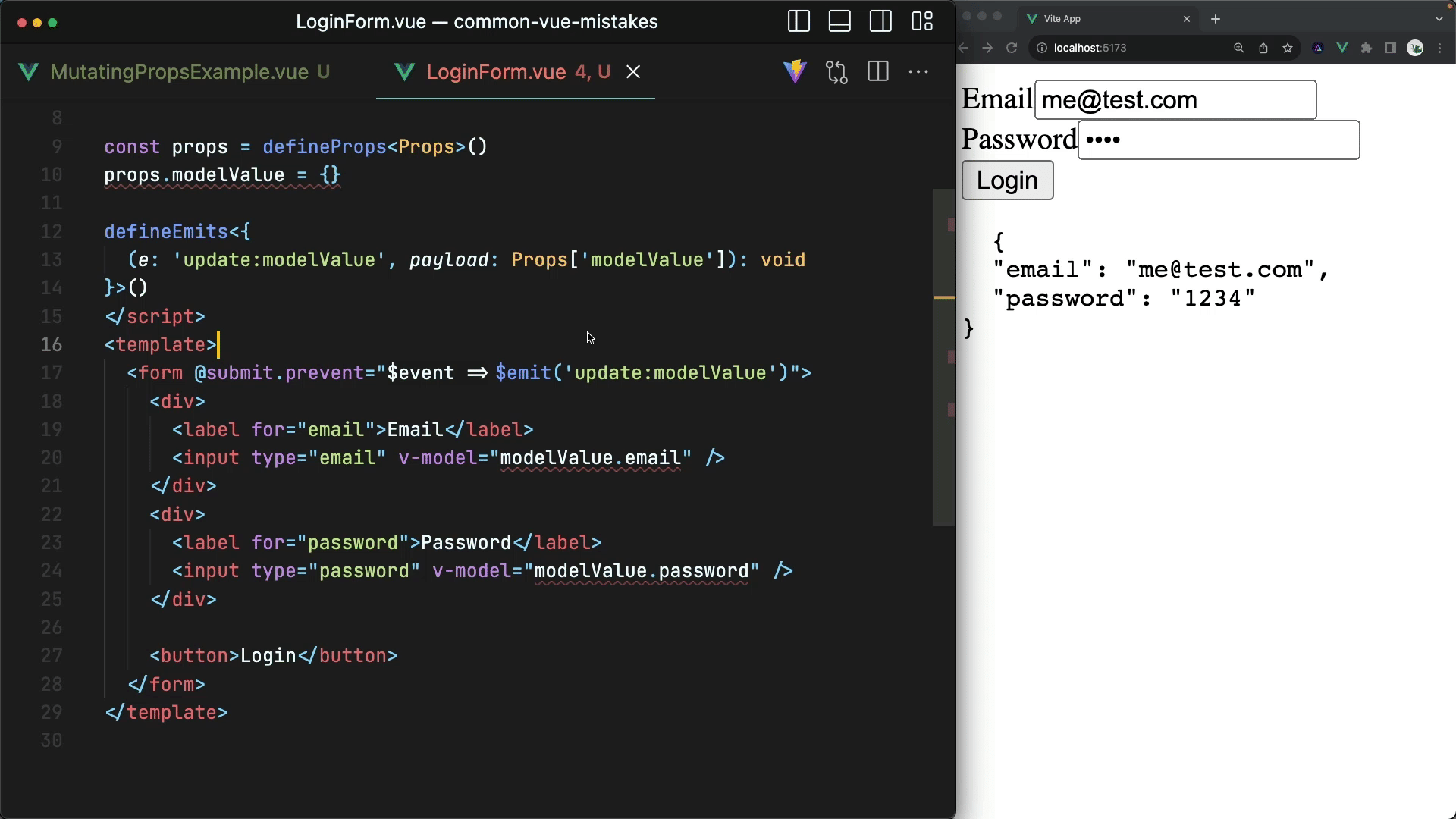Image resolution: width=1456 pixels, height=819 pixels.
Task: Open changes compare icon in editor toolbar
Action: click(836, 72)
